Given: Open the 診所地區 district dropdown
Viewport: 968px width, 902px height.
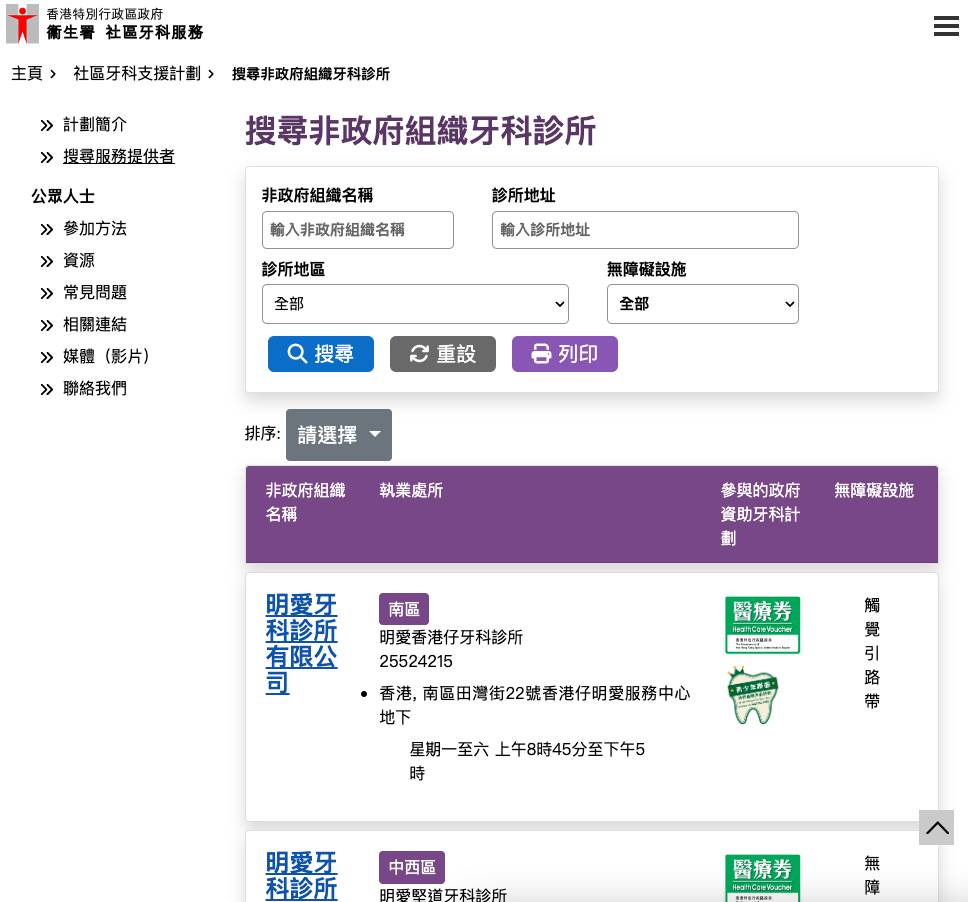Looking at the screenshot, I should 415,304.
